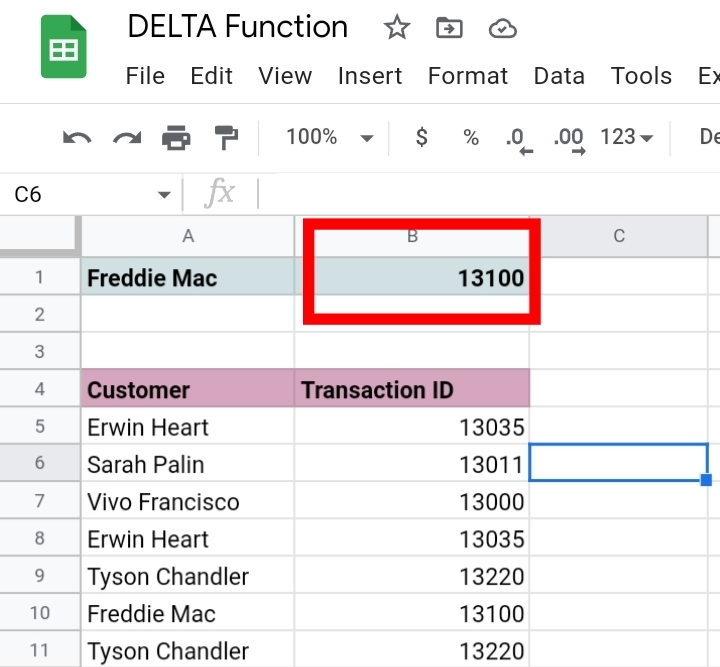Select the Transaction ID header cell
The image size is (720, 667).
(x=412, y=389)
